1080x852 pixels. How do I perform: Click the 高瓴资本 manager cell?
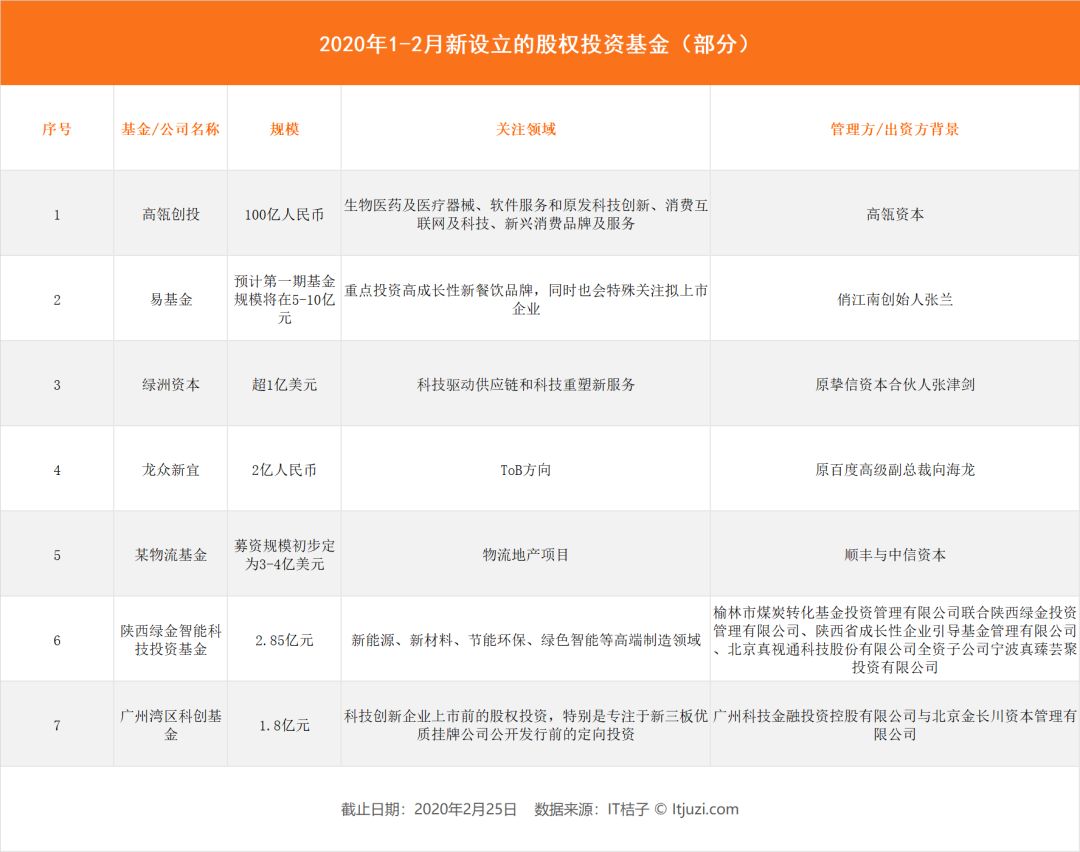click(x=894, y=214)
